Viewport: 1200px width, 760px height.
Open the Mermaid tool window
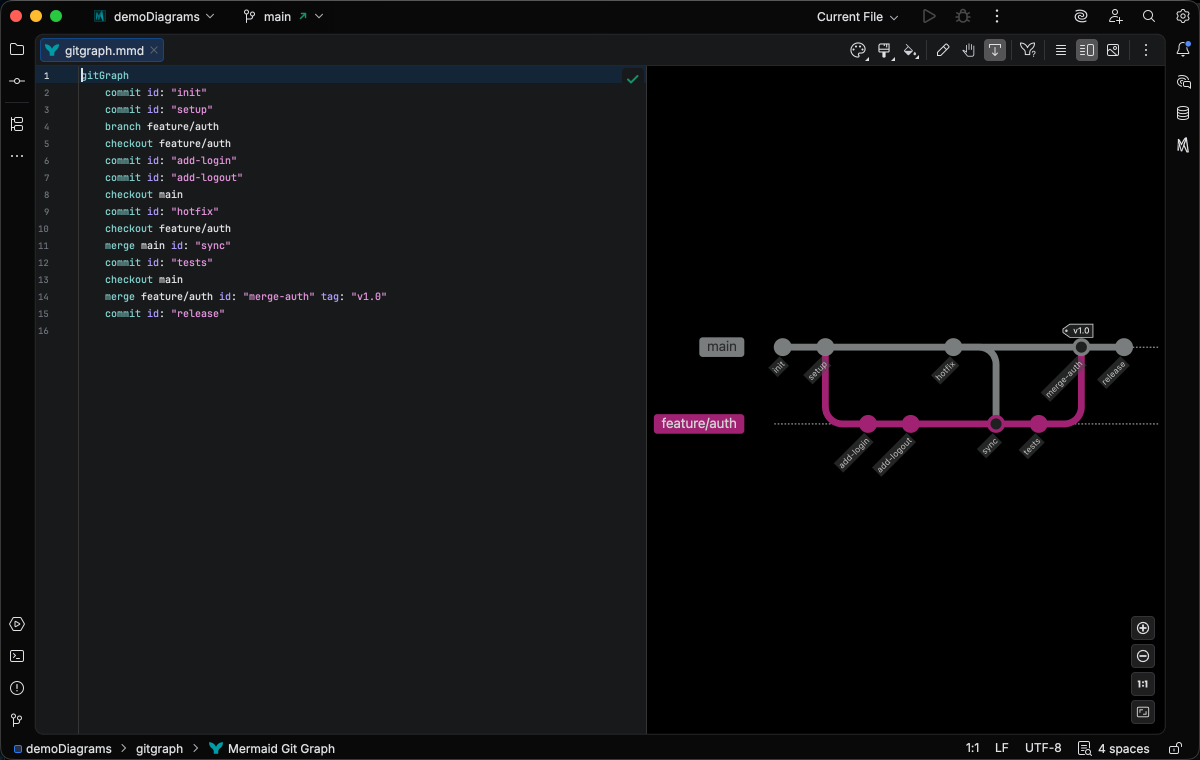[x=1183, y=145]
